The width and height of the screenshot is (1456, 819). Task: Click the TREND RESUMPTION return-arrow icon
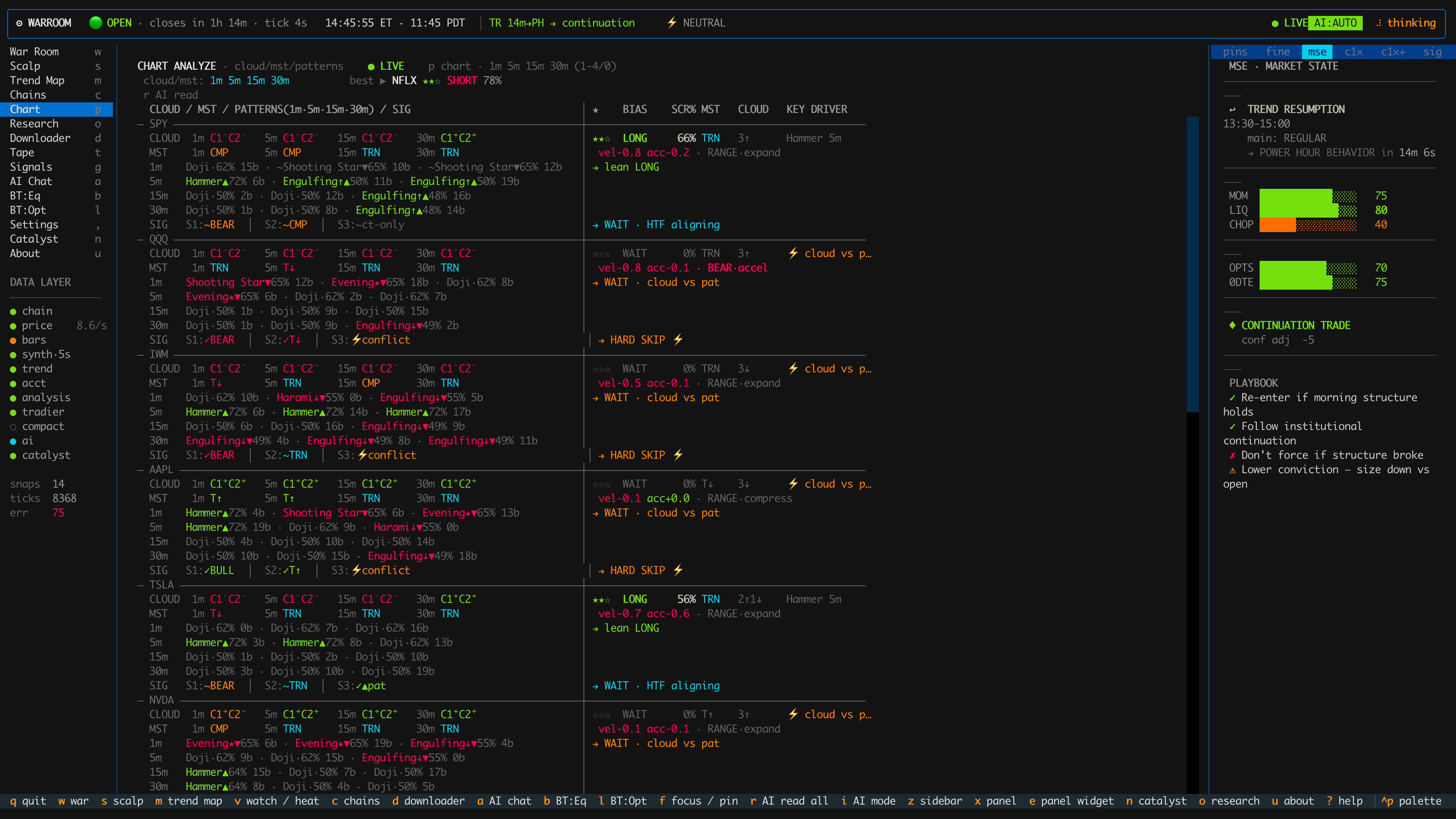click(1233, 110)
